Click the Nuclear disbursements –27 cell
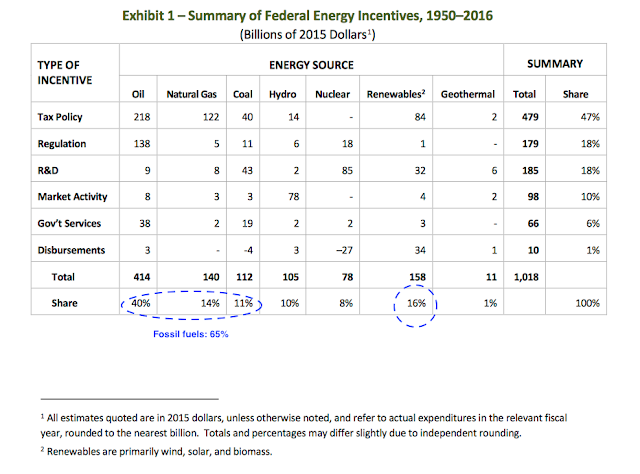The height and width of the screenshot is (474, 640). [x=344, y=250]
